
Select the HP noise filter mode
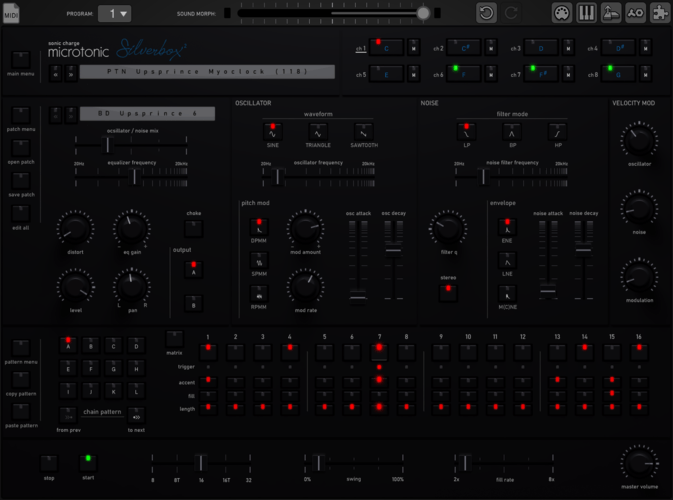[x=558, y=133]
